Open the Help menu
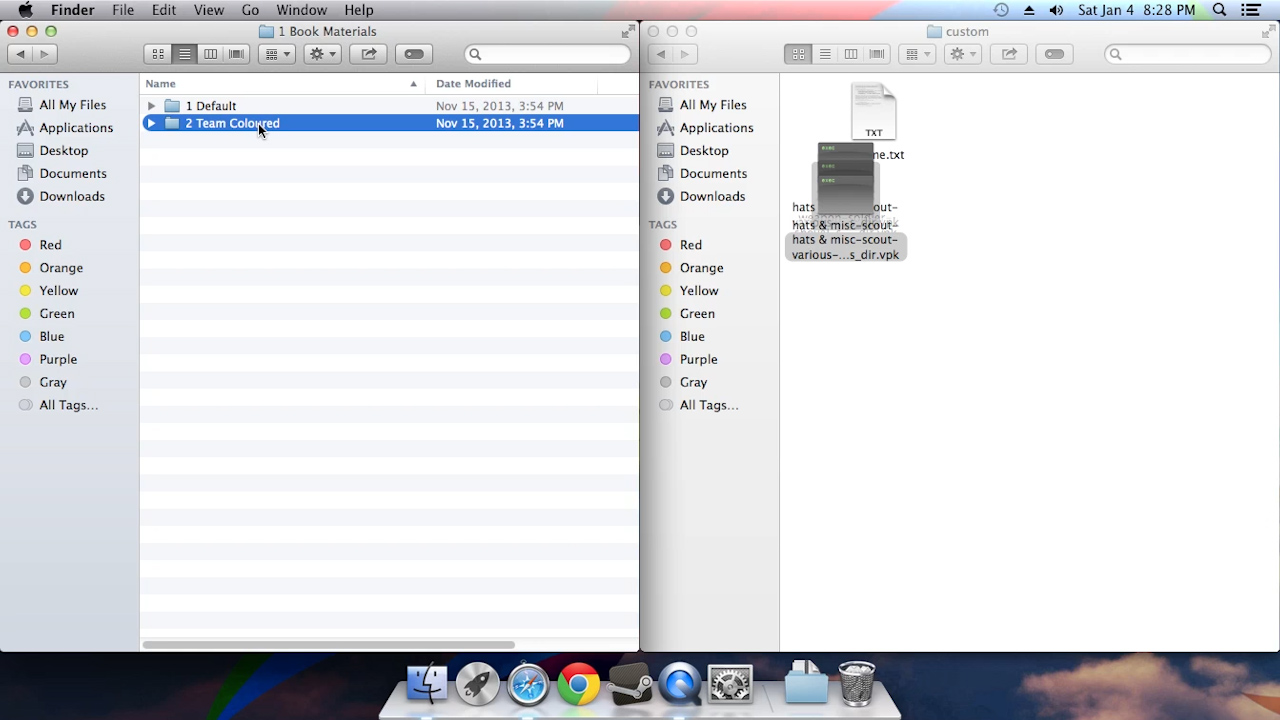The height and width of the screenshot is (720, 1280). tap(359, 10)
